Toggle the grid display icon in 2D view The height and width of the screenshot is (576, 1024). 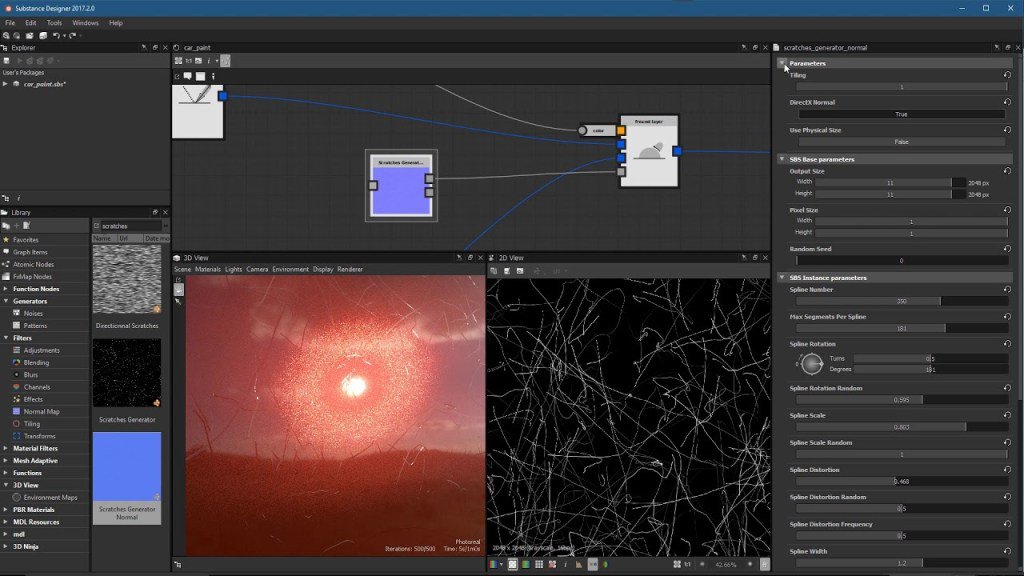[x=537, y=565]
